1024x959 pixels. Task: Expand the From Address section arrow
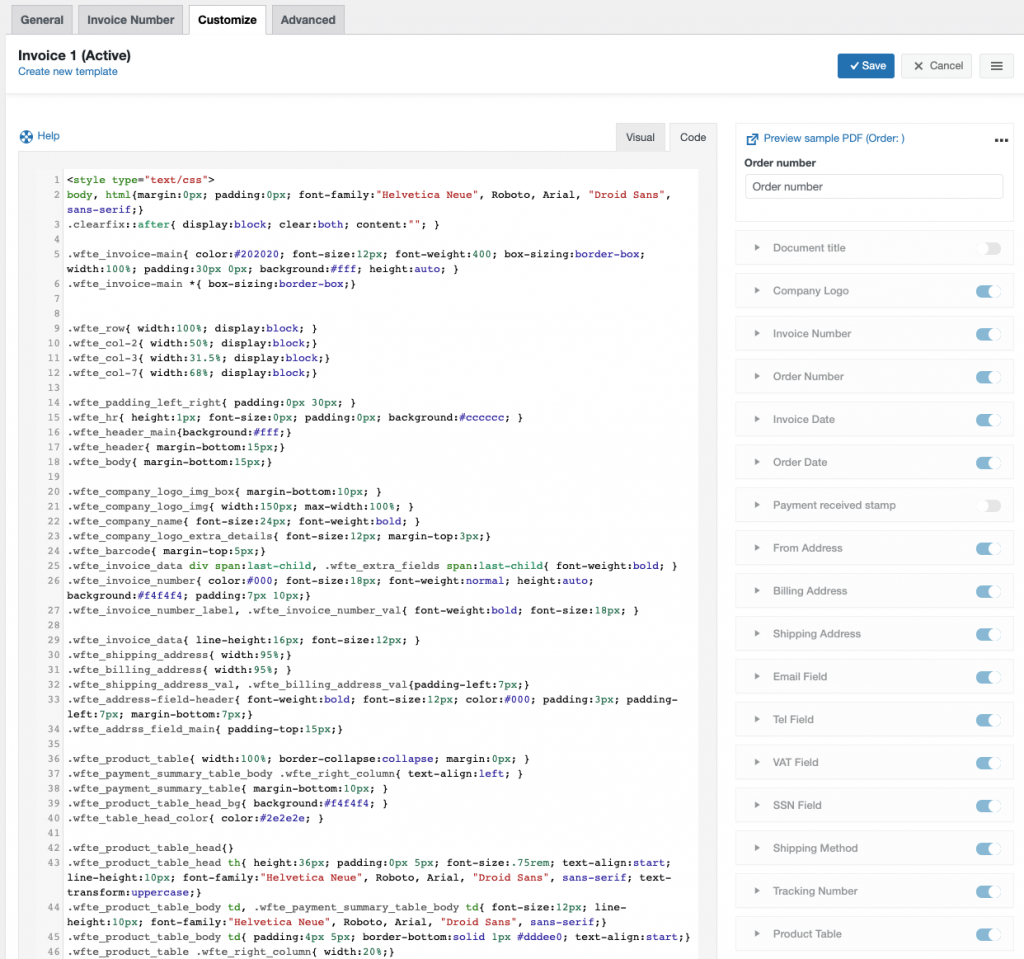[757, 547]
